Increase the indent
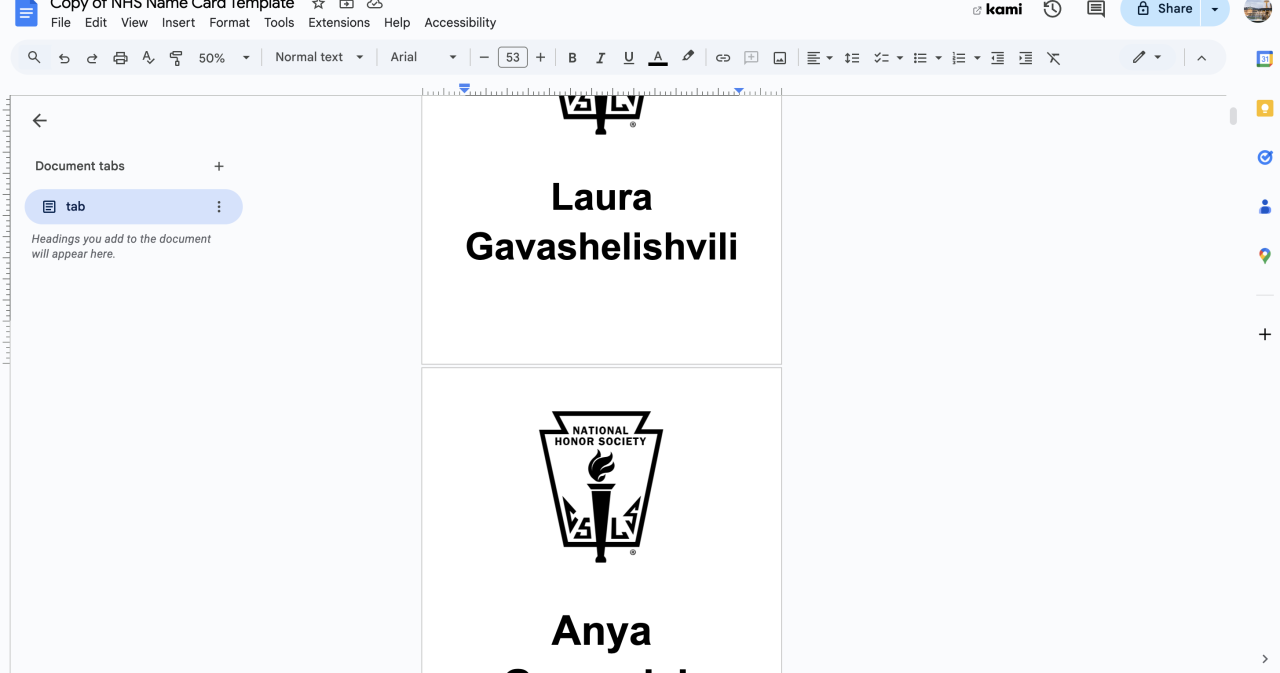Screen dimensions: 1280x673 (x=1025, y=58)
